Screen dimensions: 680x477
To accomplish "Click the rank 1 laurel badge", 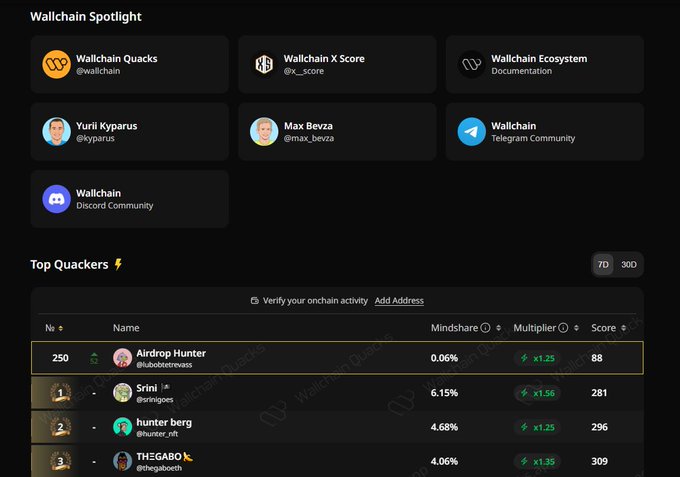I will click(x=60, y=393).
